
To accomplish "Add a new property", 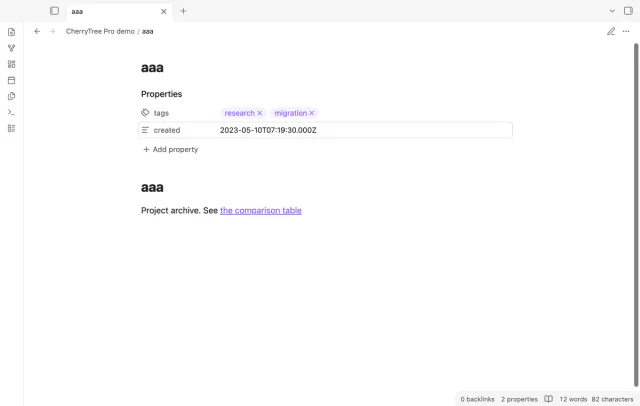I will (x=171, y=149).
